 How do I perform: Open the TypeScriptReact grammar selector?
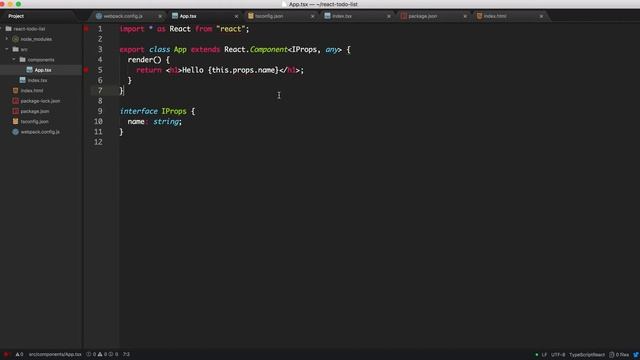coord(587,355)
